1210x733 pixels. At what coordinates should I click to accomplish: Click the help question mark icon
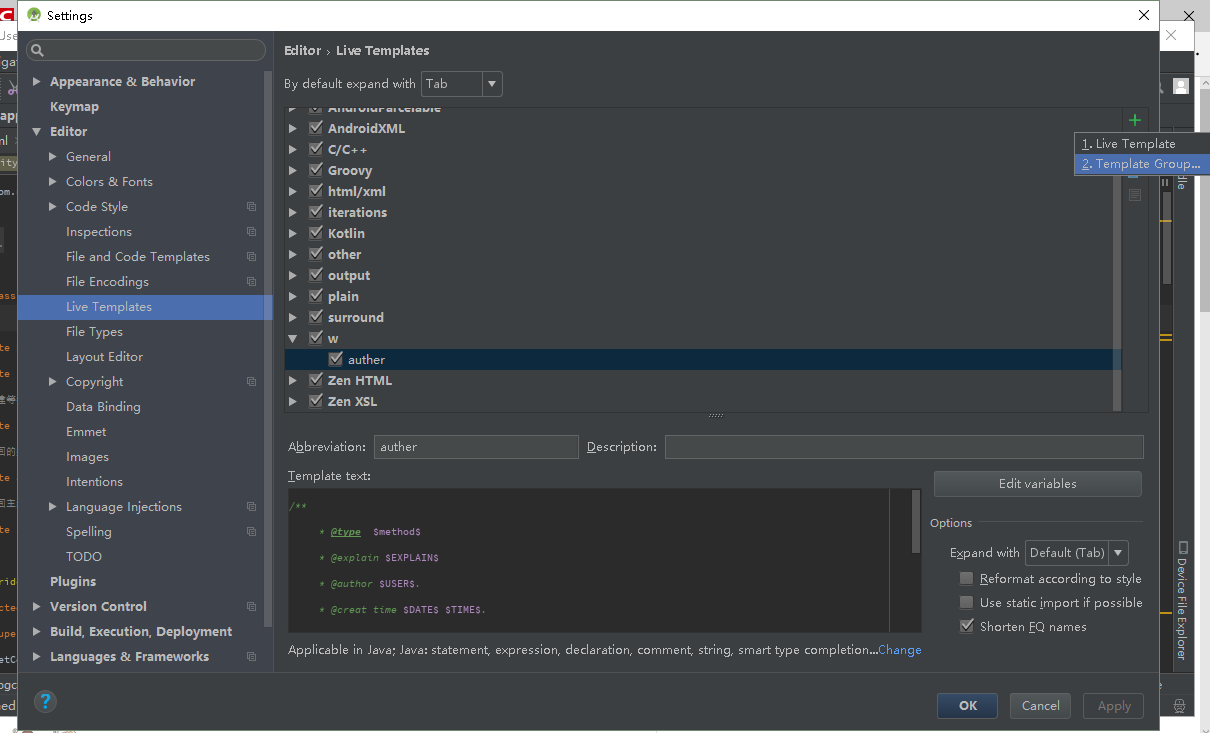[46, 701]
